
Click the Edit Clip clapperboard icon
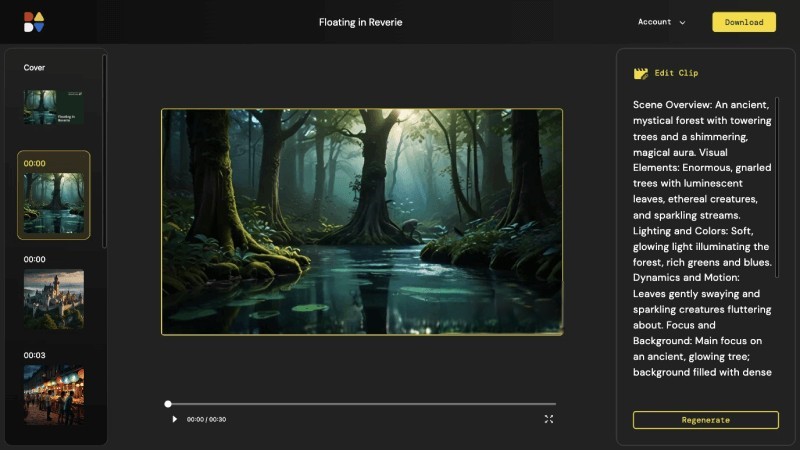click(641, 73)
